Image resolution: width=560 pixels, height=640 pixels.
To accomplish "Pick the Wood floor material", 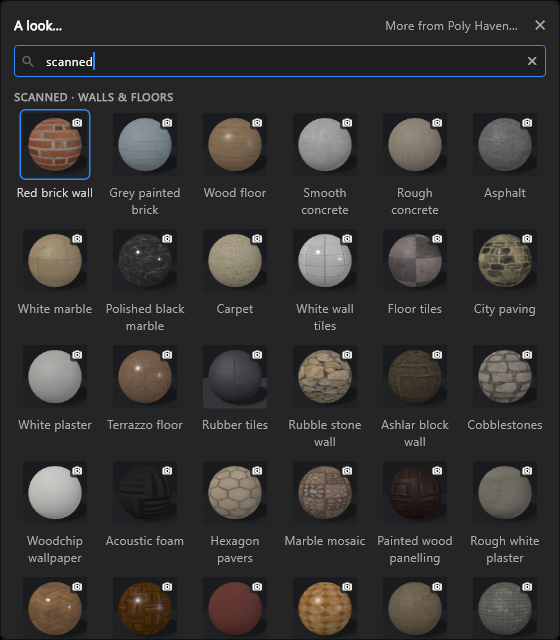I will (235, 144).
